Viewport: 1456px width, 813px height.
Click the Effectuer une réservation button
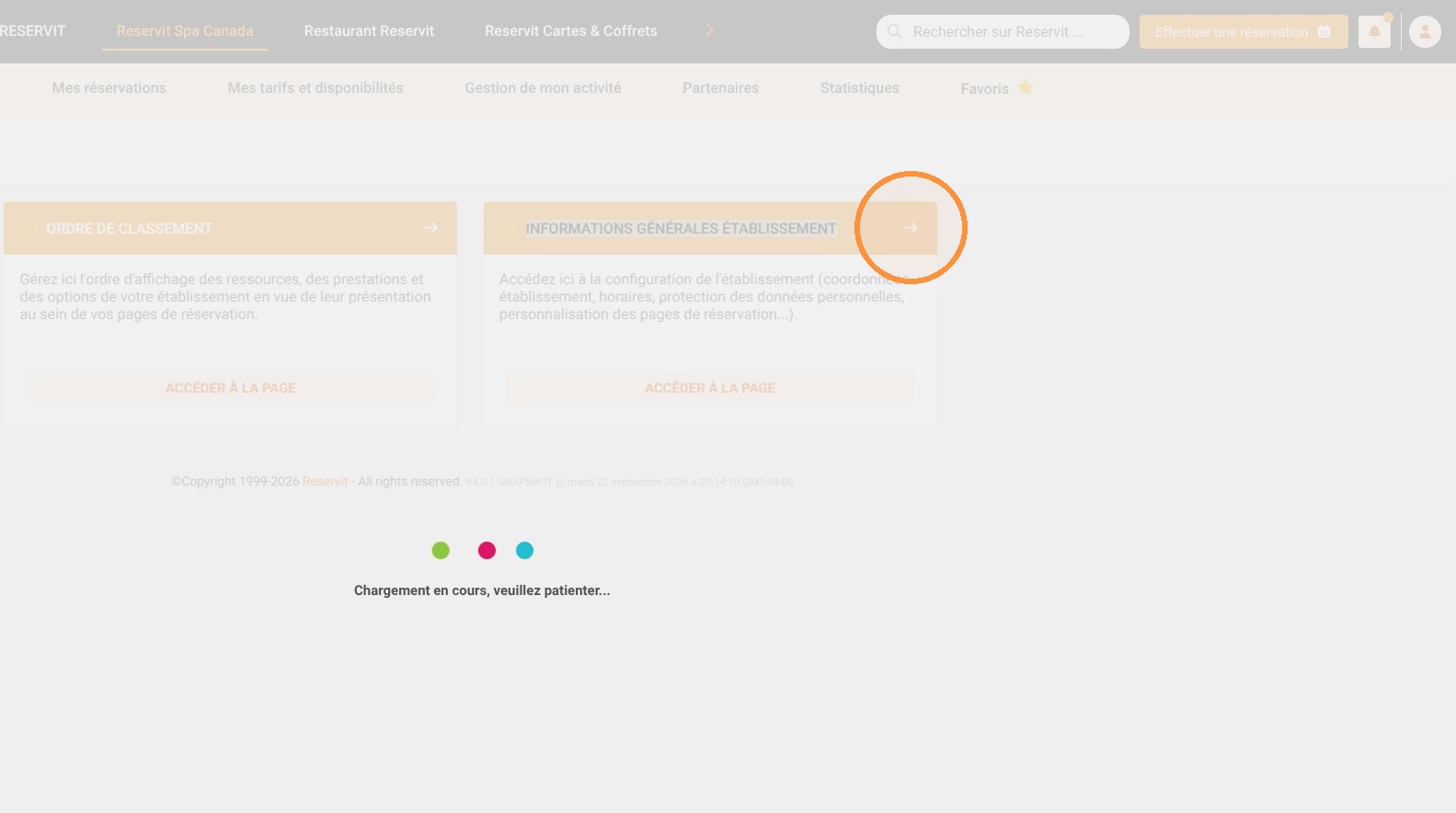(x=1244, y=31)
